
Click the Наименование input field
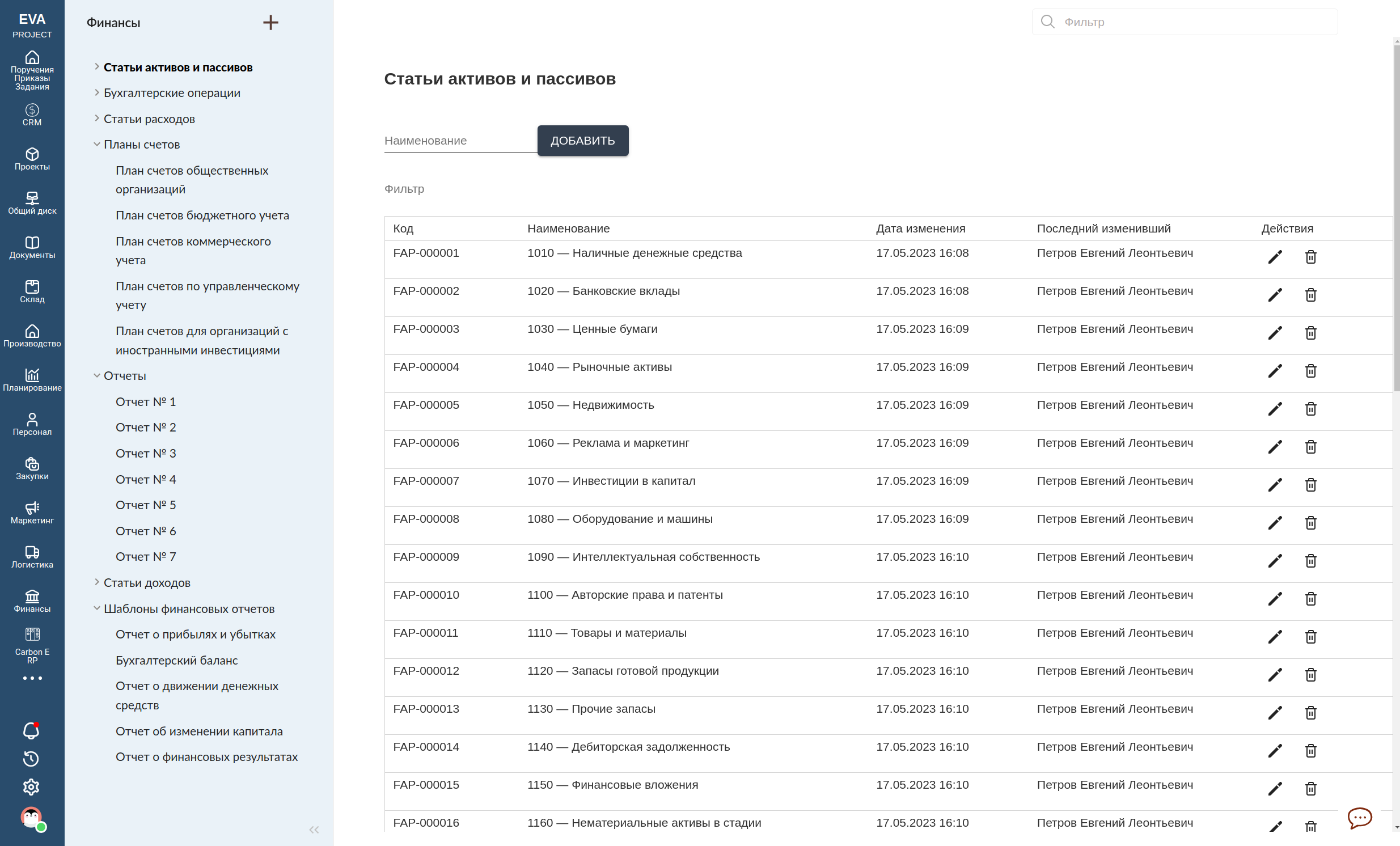[459, 140]
